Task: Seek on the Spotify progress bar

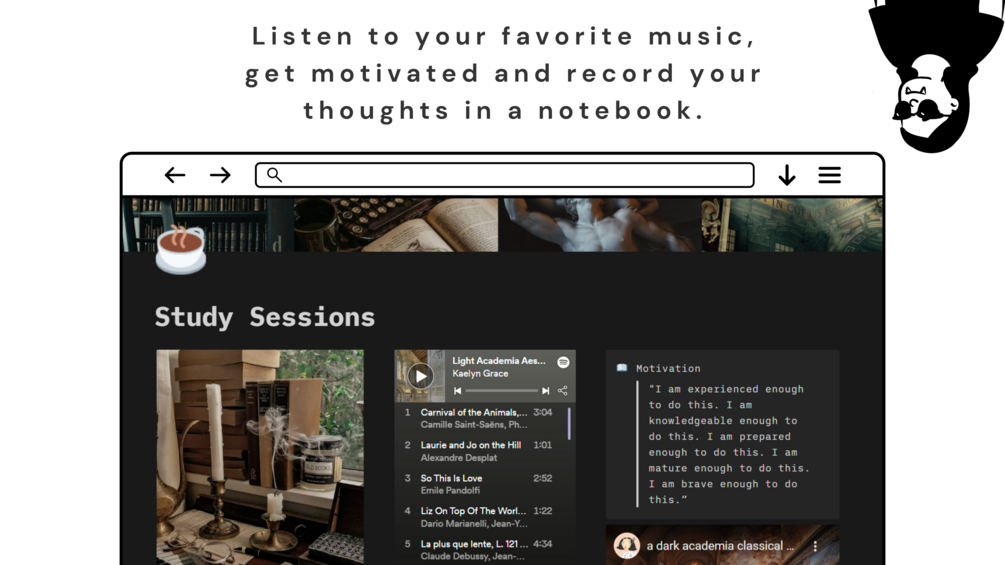Action: click(x=501, y=391)
